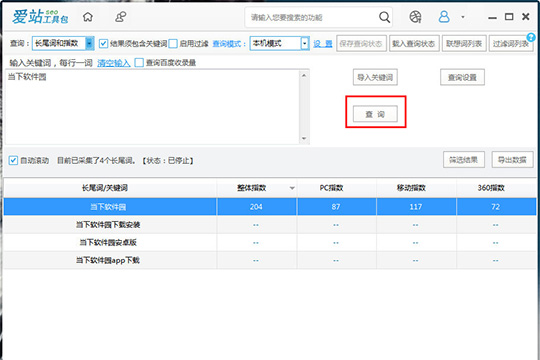Click the 117 mobile index value
Viewport: 540px width, 360px height.
pos(416,207)
